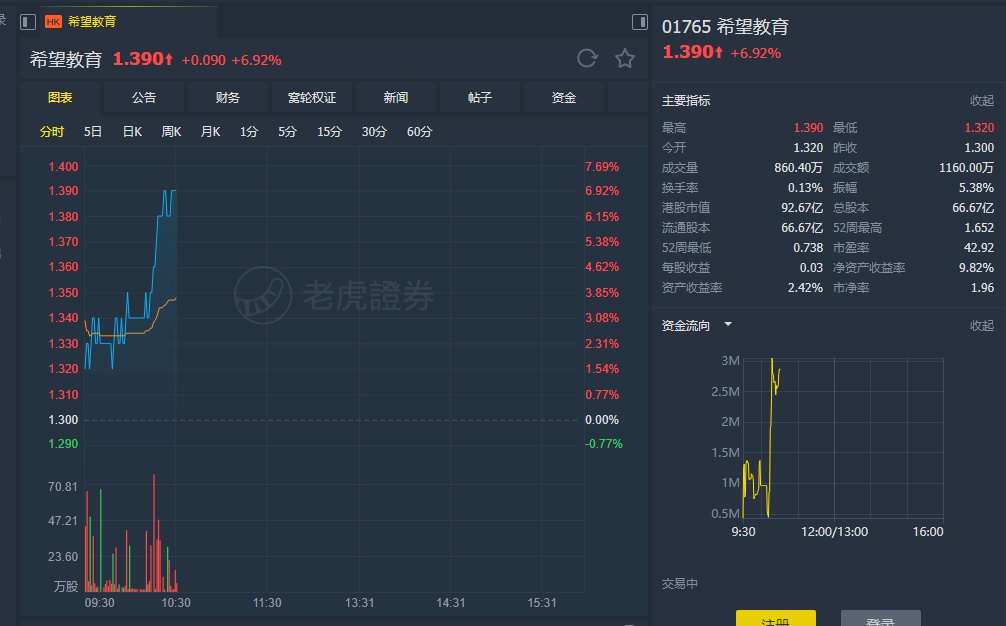Open the 帖子 tab
This screenshot has width=1006, height=626.
coord(480,97)
